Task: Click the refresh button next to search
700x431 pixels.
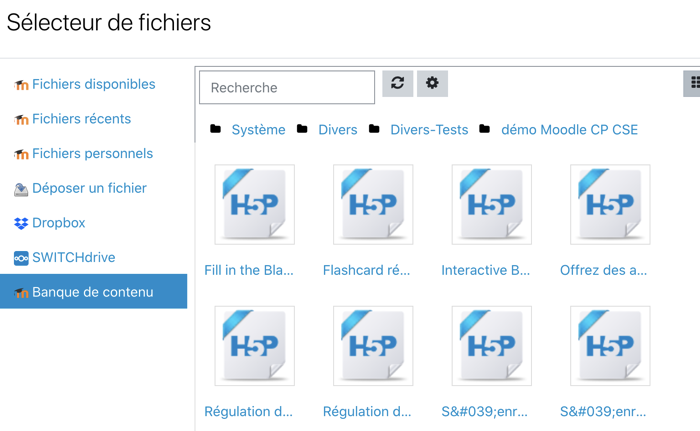Action: click(397, 84)
